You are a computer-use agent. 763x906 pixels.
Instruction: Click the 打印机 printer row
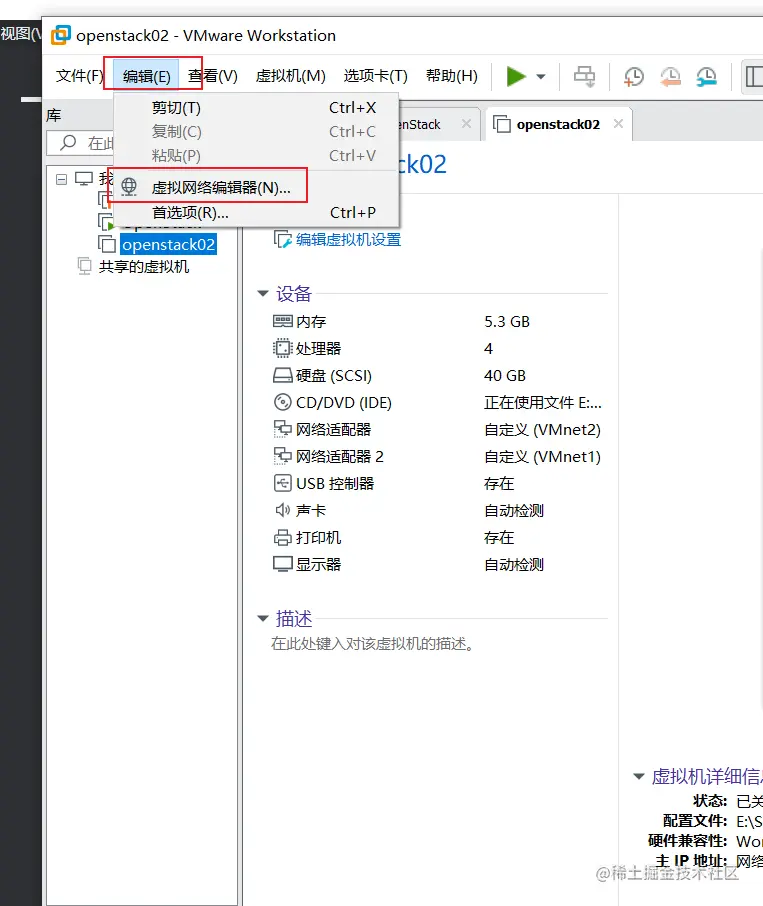[437, 537]
